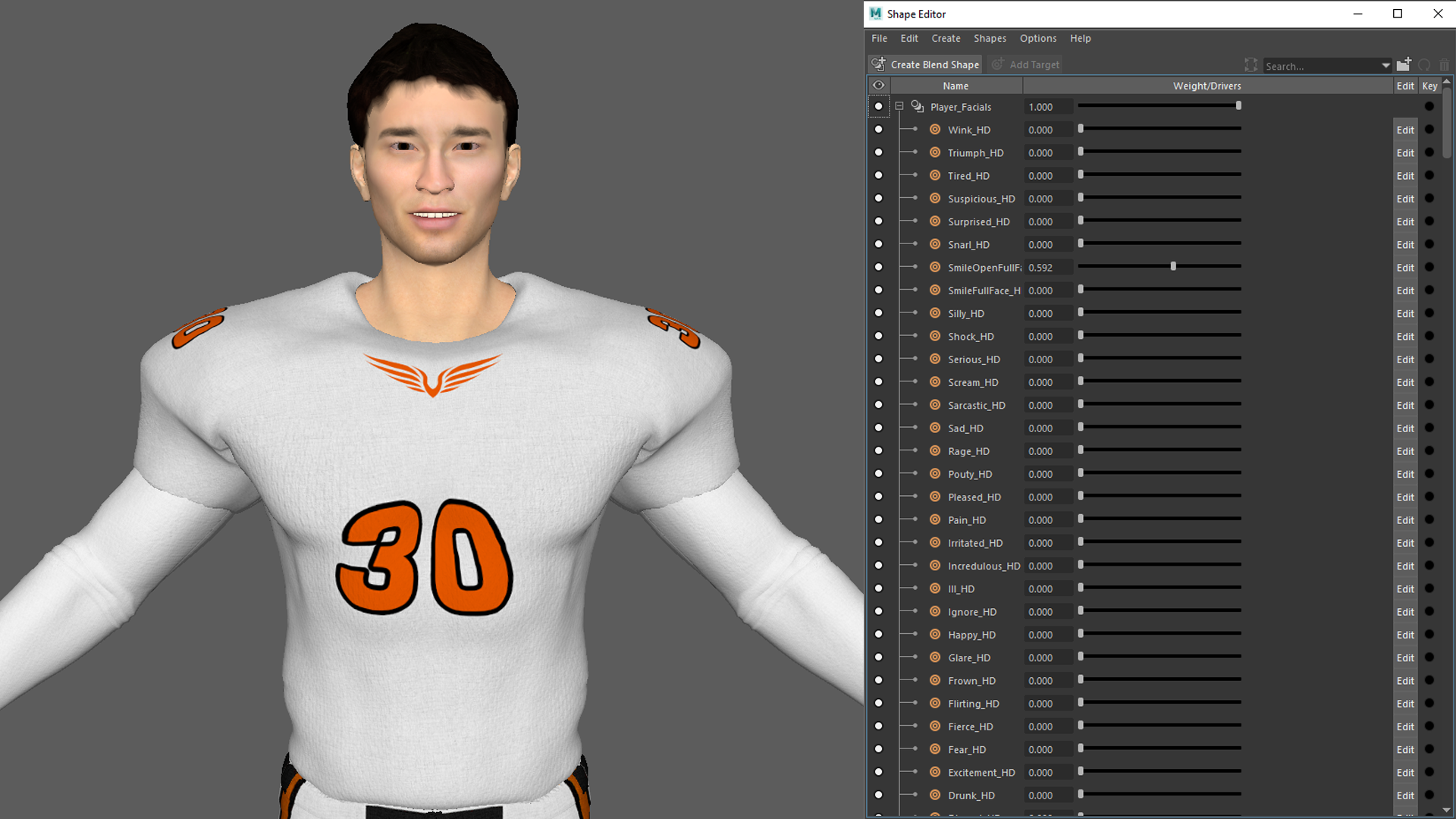Click the Create Blend Shape icon
The width and height of the screenshot is (1456, 819).
tap(879, 64)
